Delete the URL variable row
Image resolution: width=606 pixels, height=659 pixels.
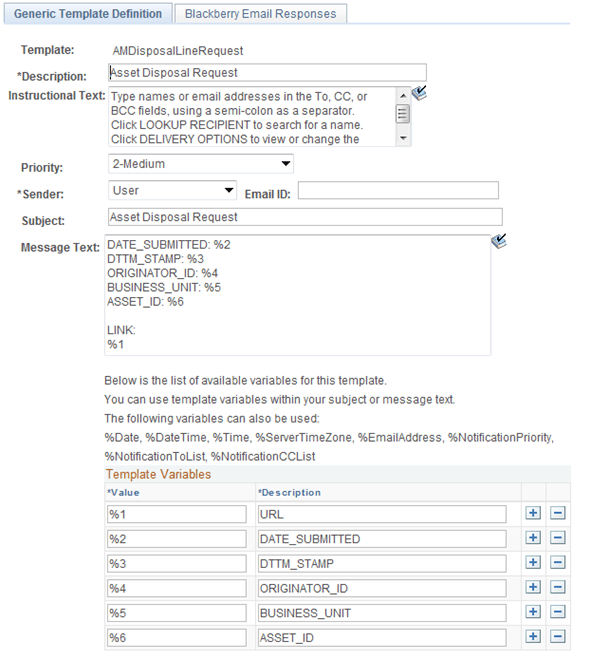(x=558, y=513)
